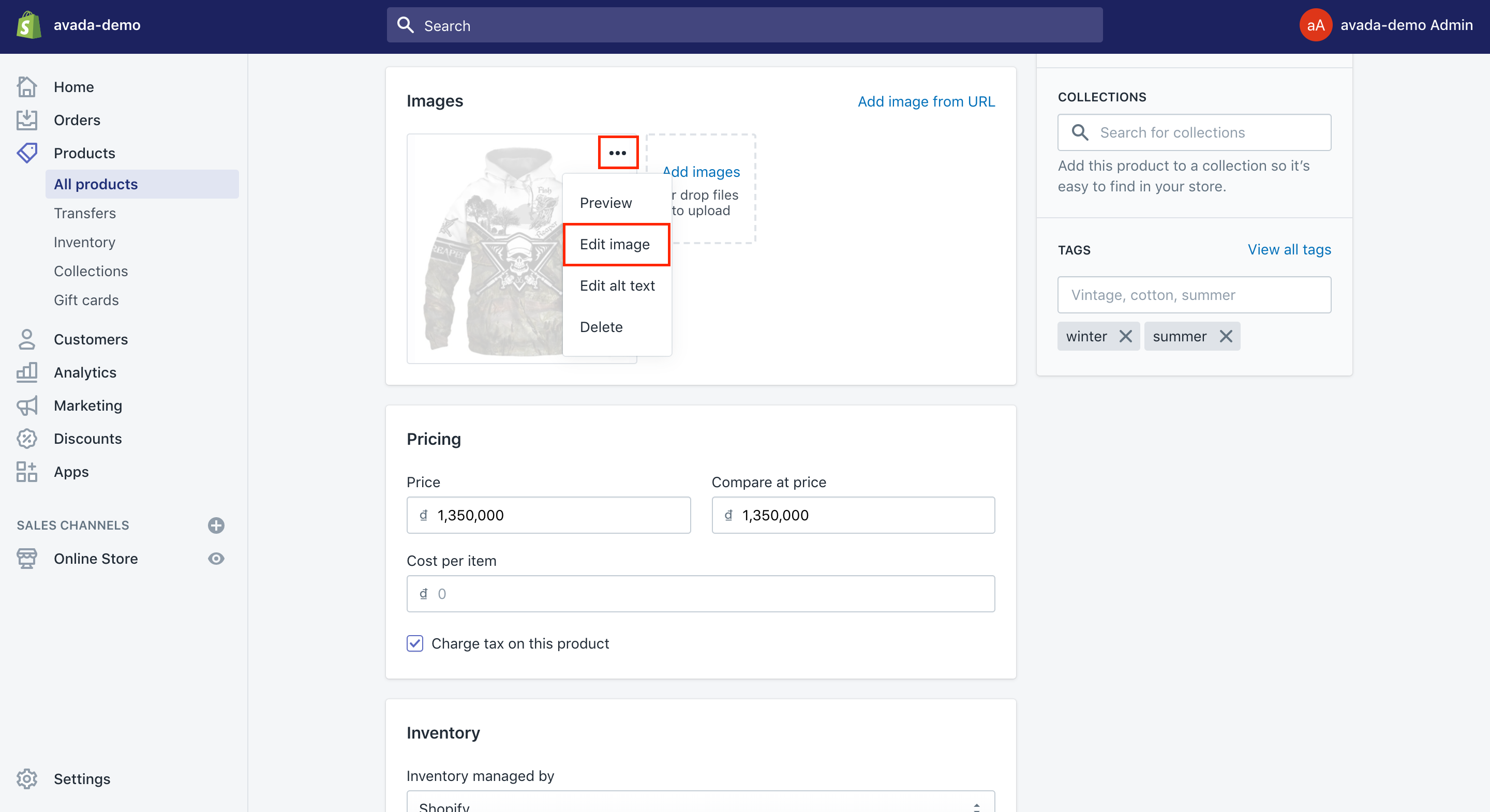Remove the summer tag

click(x=1224, y=336)
